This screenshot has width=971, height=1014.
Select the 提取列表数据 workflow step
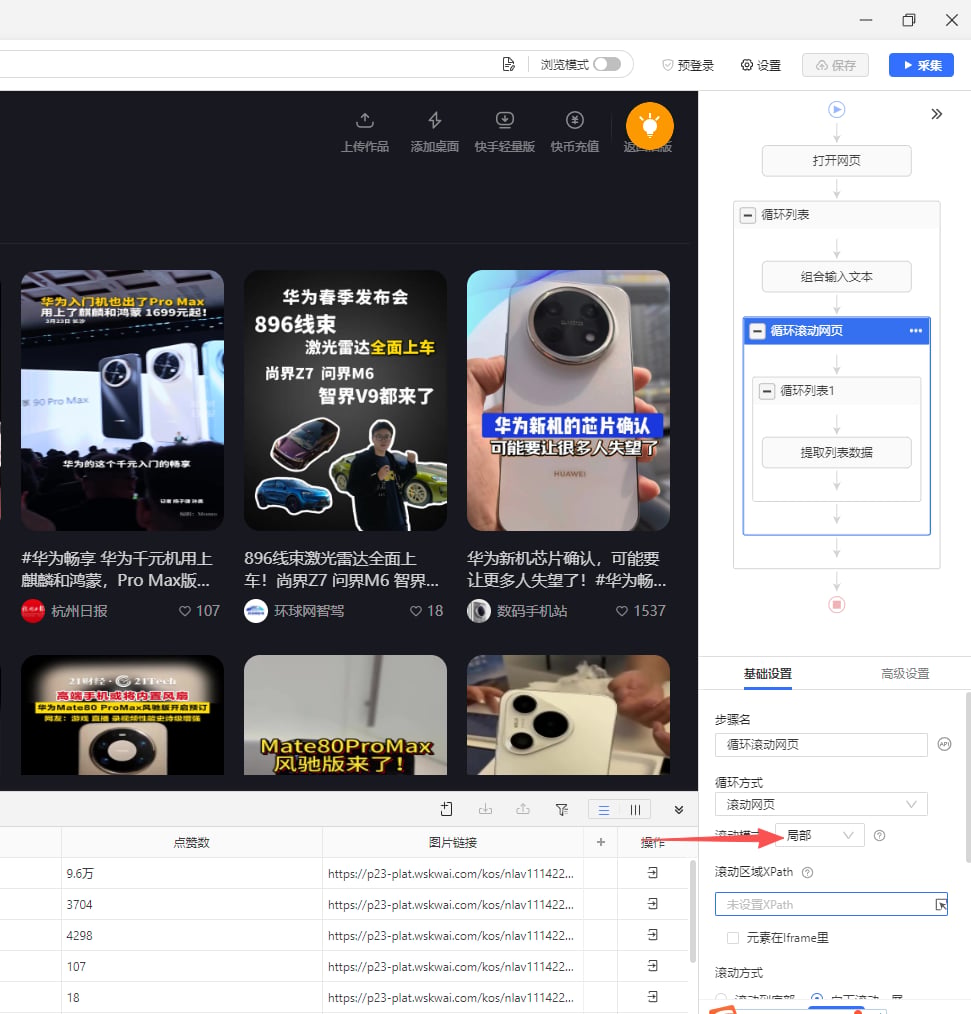point(837,453)
